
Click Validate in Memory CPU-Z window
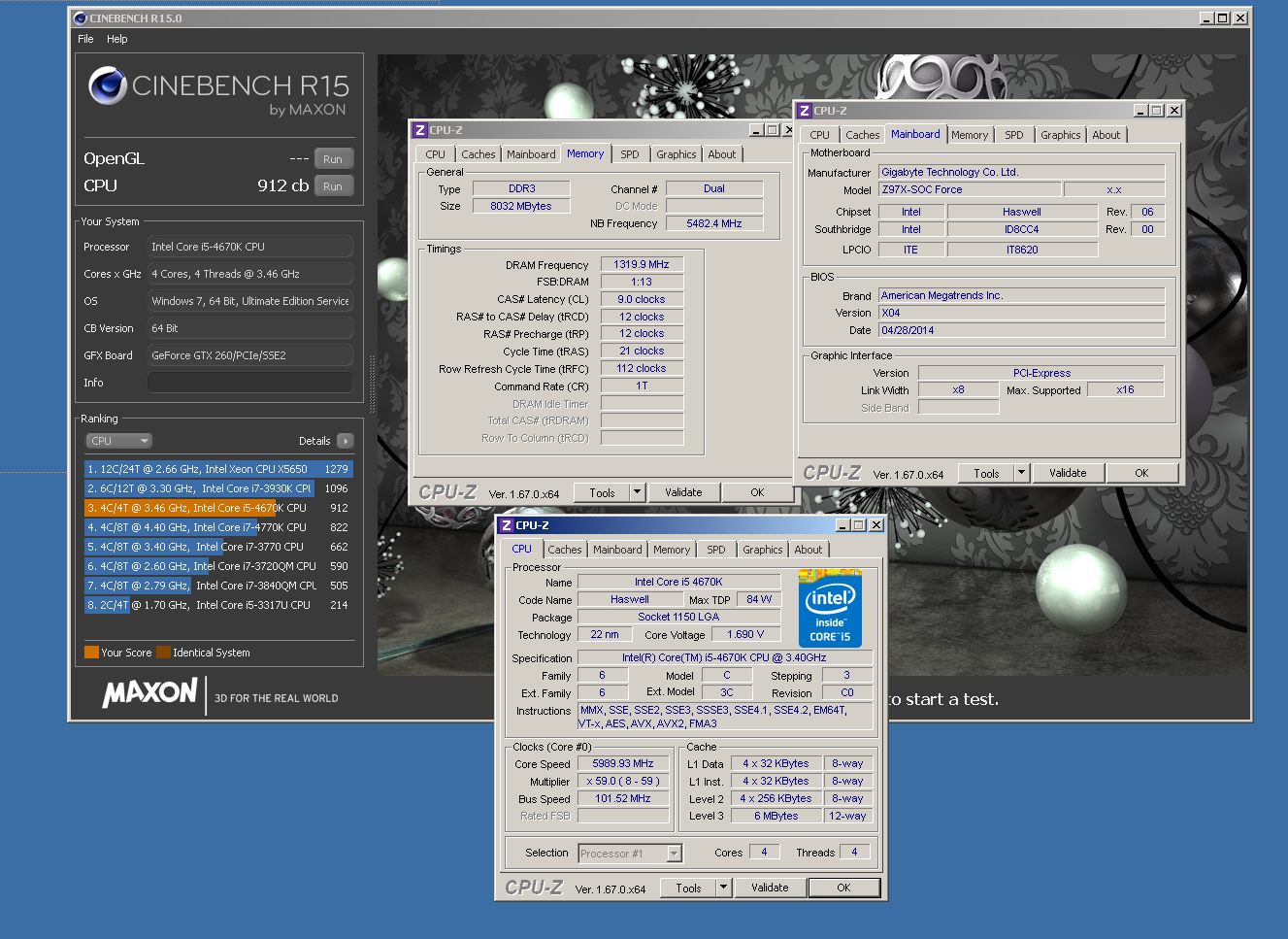point(683,492)
